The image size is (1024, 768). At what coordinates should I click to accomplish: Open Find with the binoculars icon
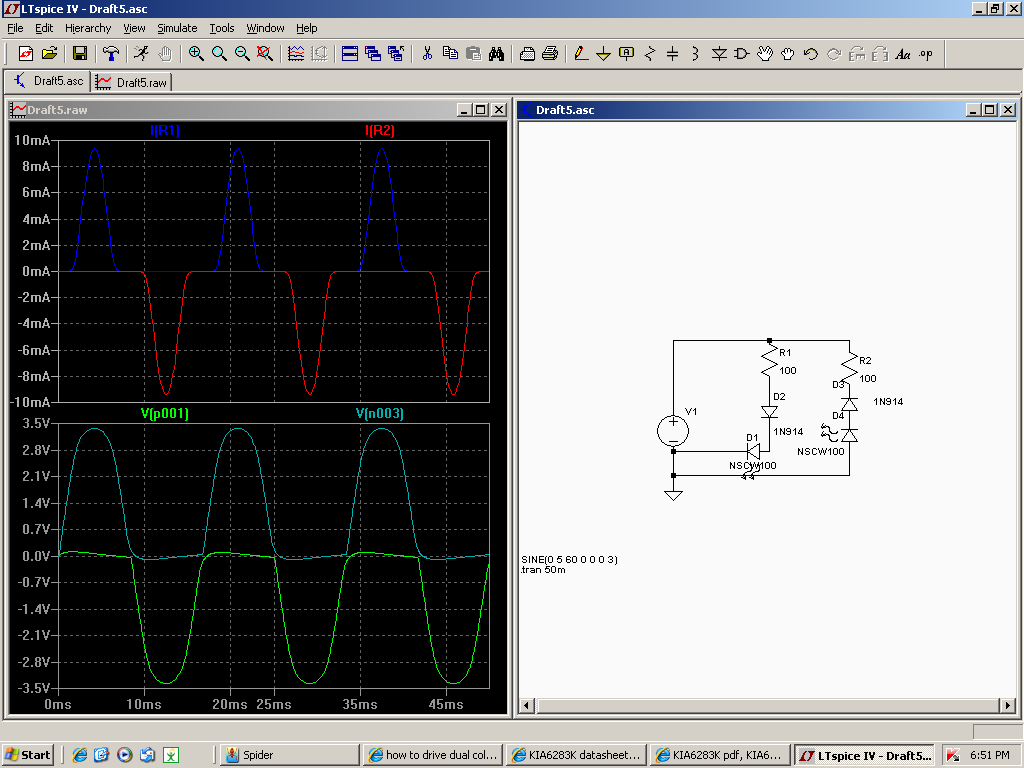pyautogui.click(x=496, y=54)
